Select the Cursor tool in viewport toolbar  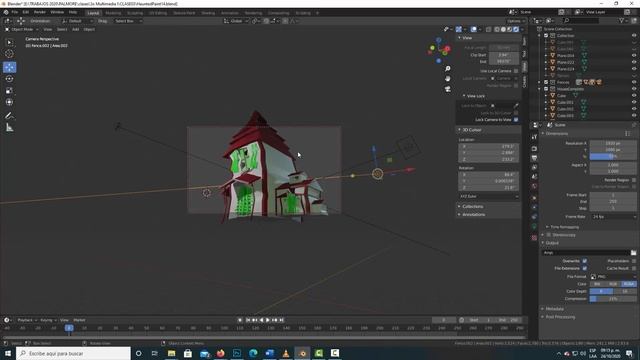click(9, 53)
